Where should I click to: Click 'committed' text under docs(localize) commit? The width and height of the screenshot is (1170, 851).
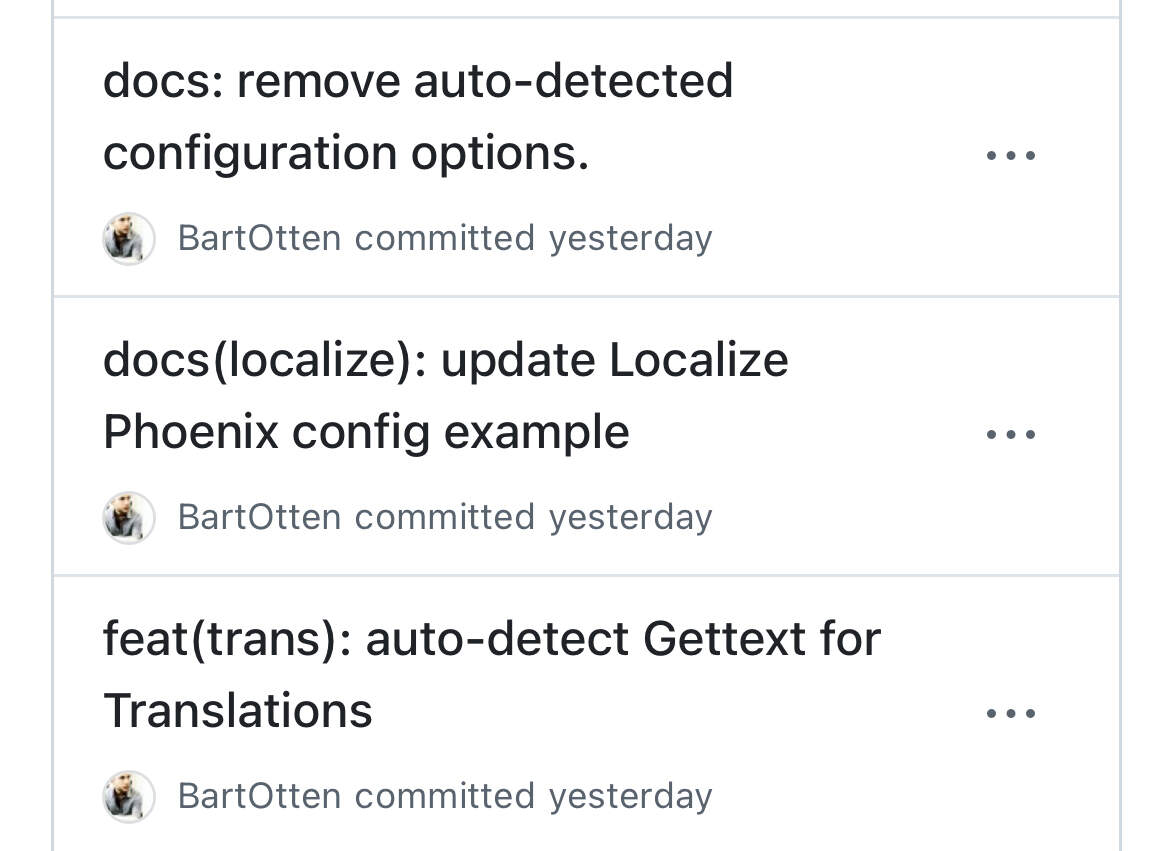pos(445,517)
